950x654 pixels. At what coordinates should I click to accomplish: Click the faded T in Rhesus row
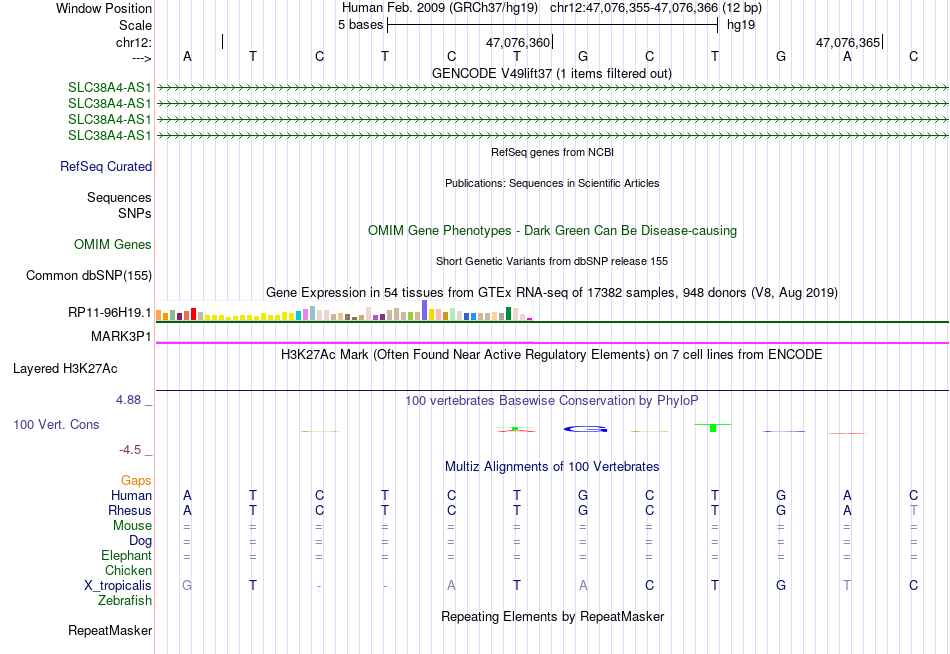(914, 510)
